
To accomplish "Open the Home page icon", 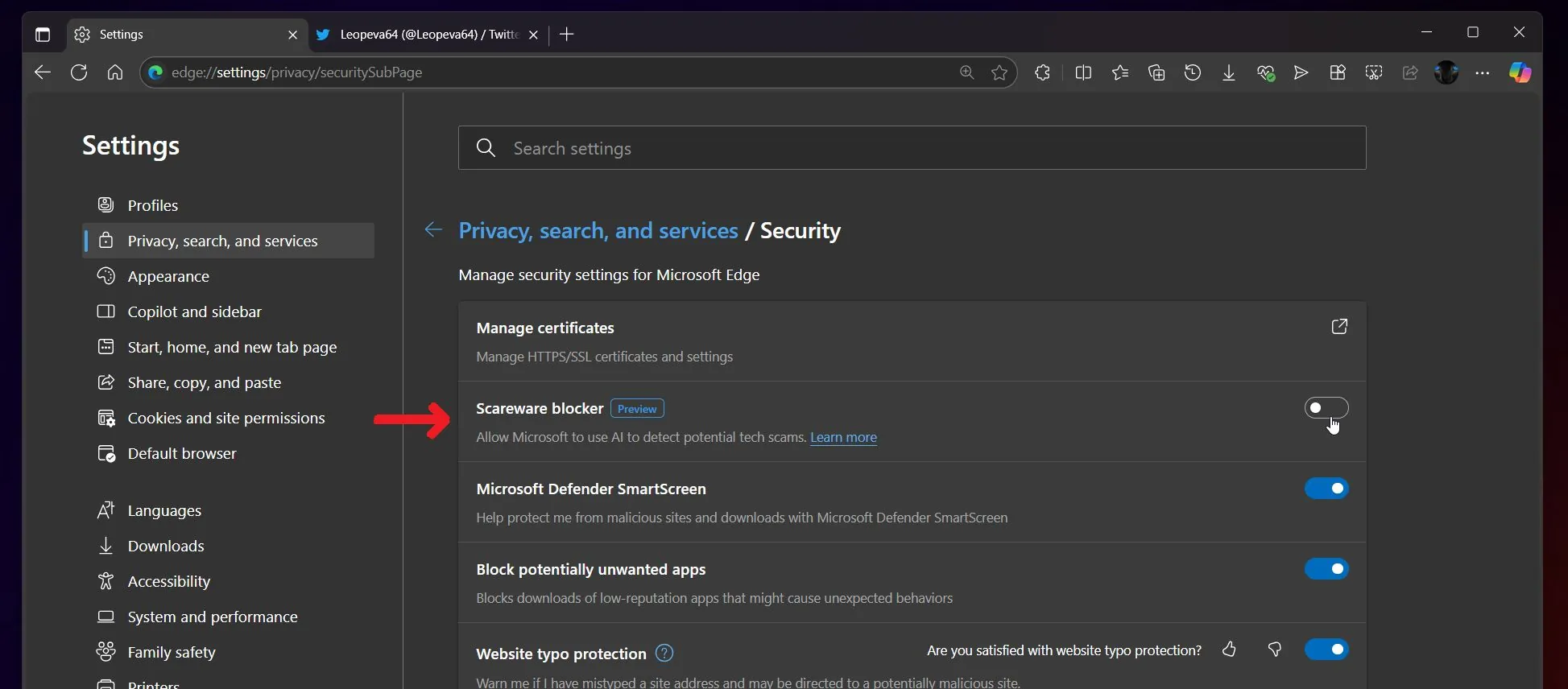I will [115, 72].
